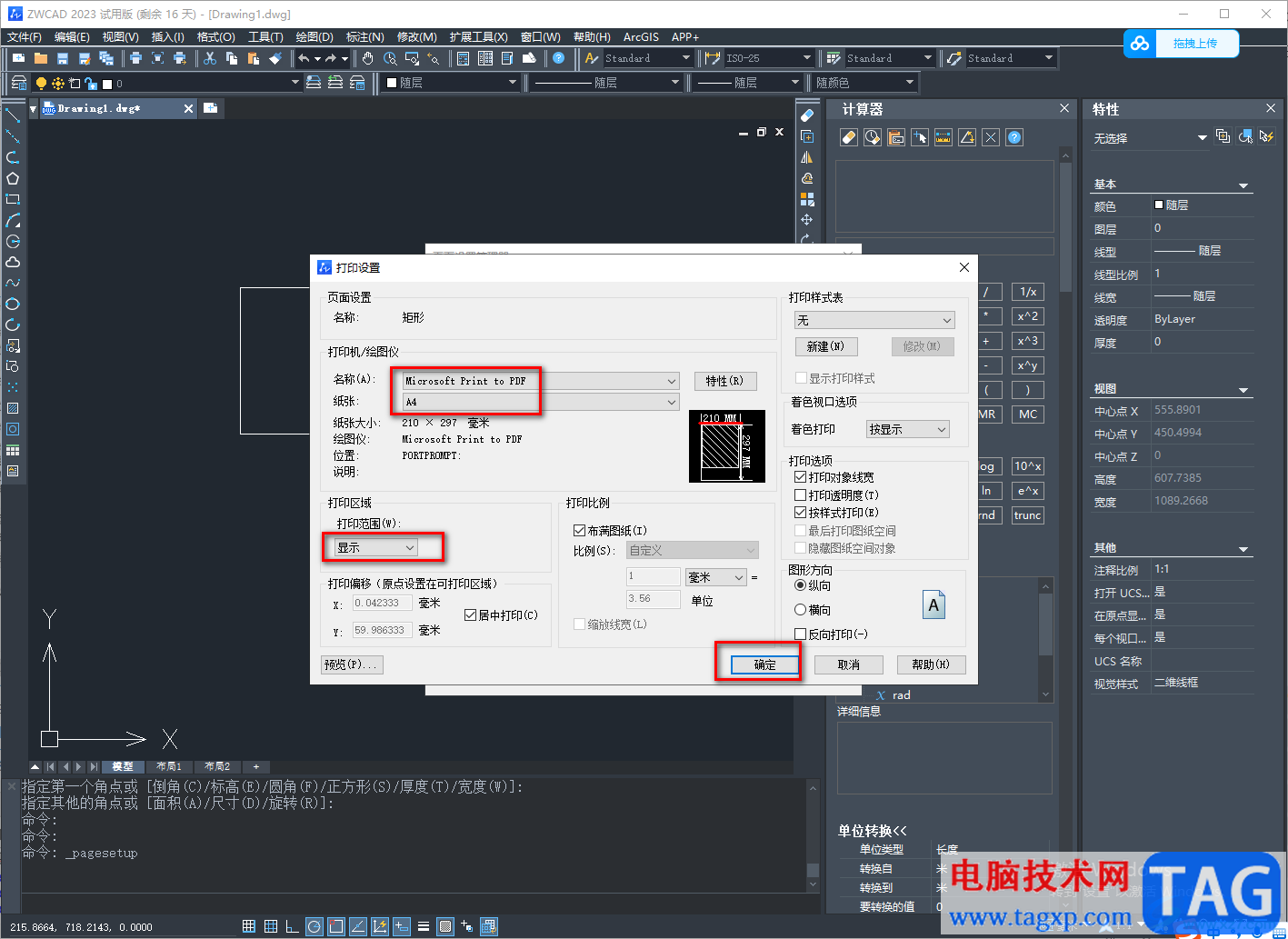Click the calculator Clear eraser icon
The height and width of the screenshot is (939, 1288).
click(x=849, y=137)
